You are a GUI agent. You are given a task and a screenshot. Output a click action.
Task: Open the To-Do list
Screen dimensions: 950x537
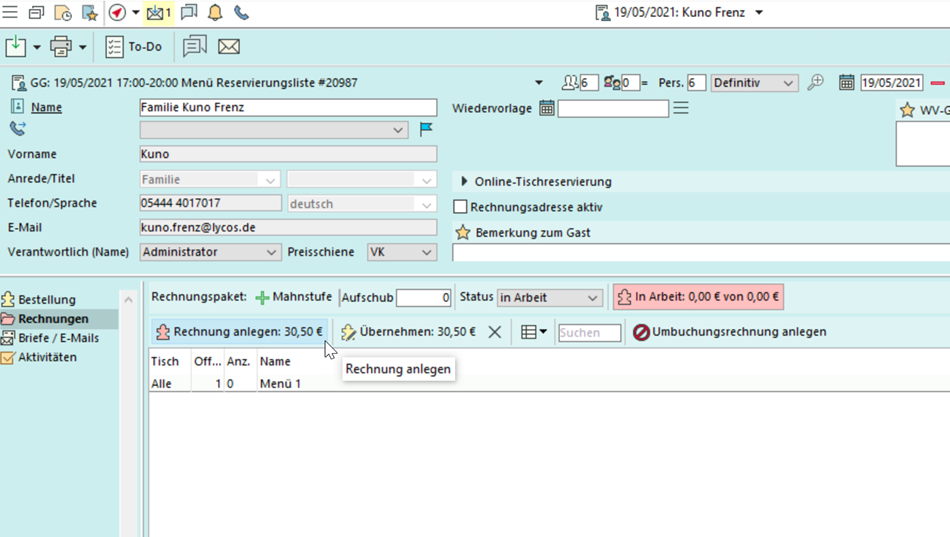pyautogui.click(x=134, y=47)
